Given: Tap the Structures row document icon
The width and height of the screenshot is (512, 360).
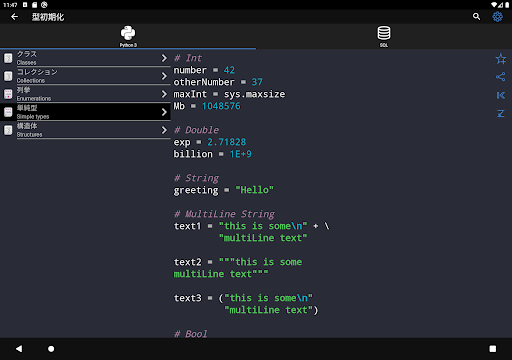Looking at the screenshot, I should 8,130.
